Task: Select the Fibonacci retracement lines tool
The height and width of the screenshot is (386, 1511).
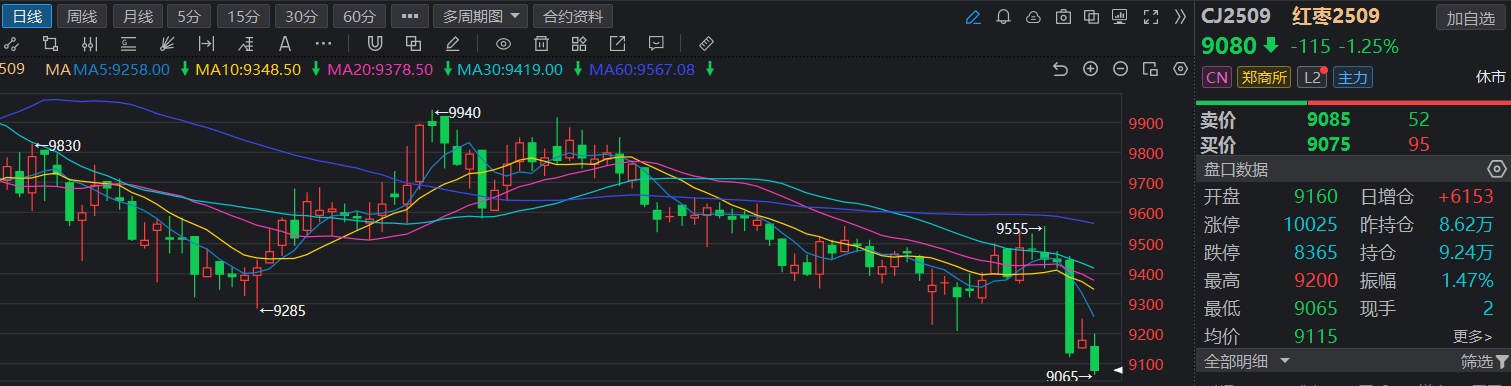Action: pyautogui.click(x=128, y=43)
